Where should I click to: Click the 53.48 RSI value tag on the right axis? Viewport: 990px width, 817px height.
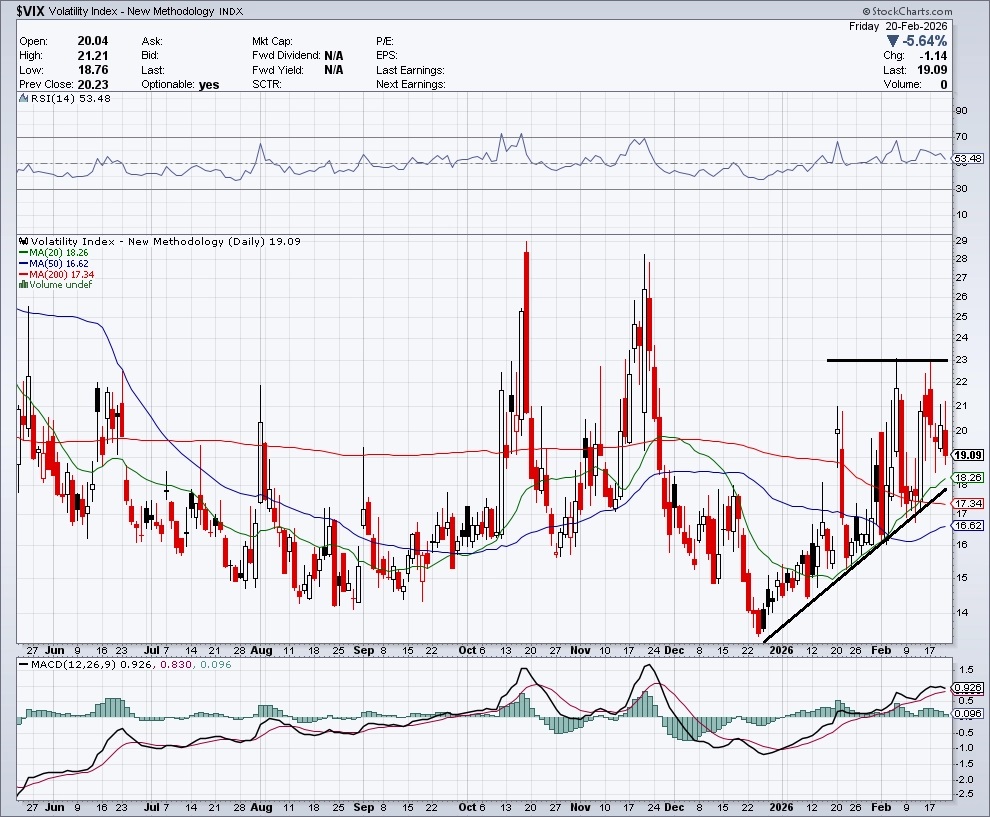[x=967, y=159]
